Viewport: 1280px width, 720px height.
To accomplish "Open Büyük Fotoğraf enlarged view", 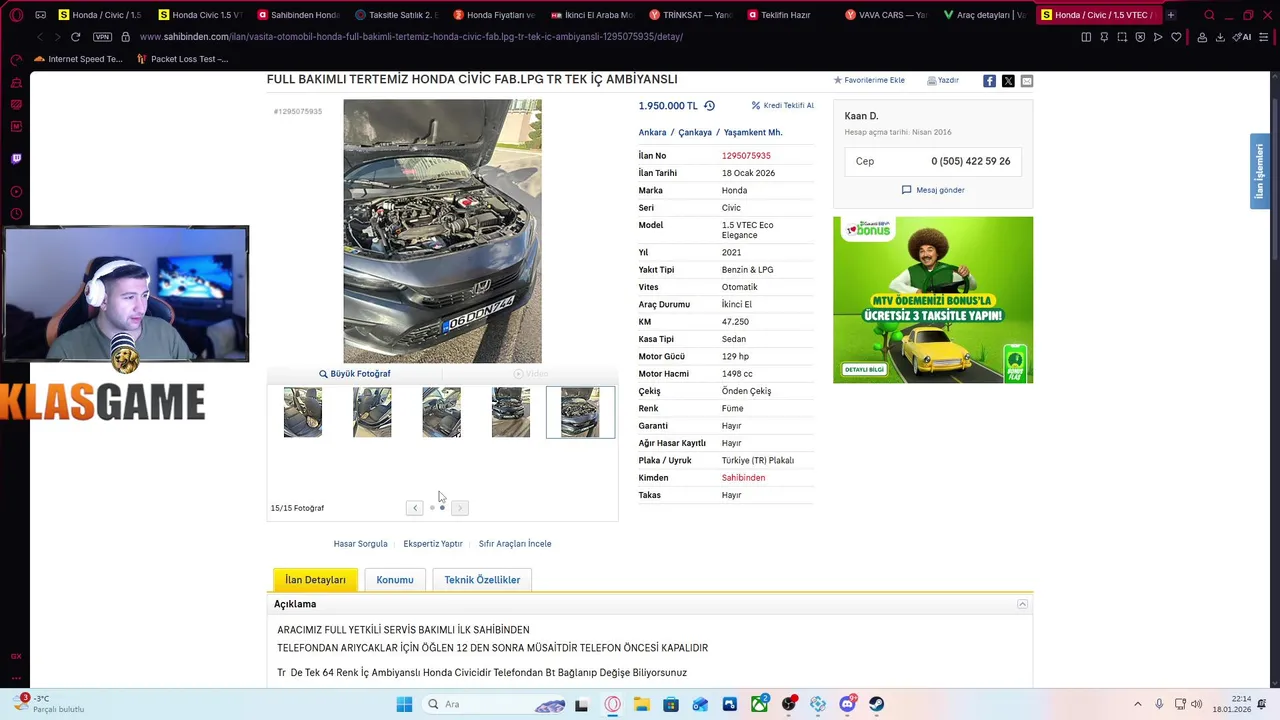I will point(355,374).
